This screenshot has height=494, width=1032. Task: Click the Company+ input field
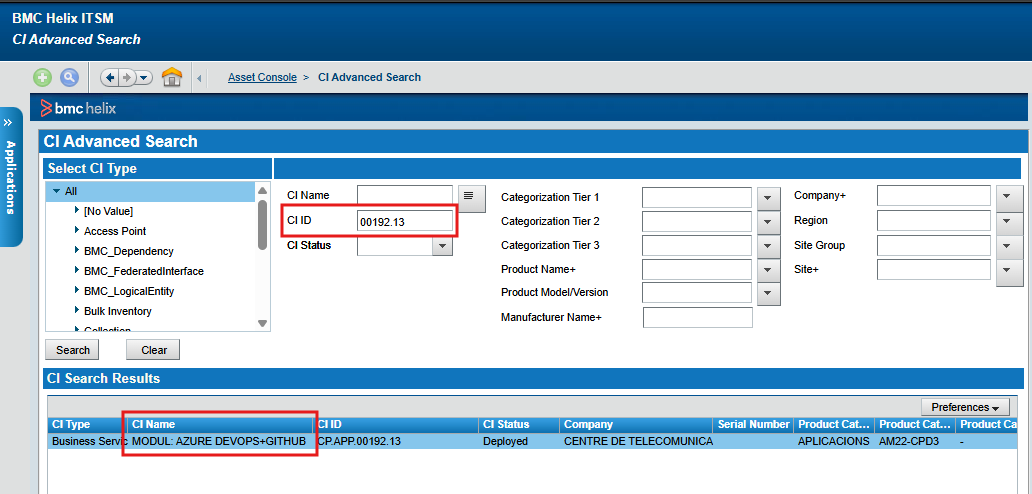(934, 195)
